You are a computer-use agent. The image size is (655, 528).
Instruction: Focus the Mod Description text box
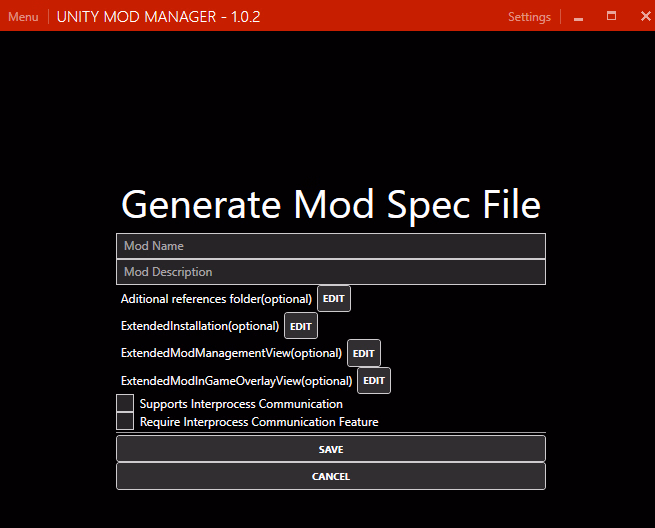click(x=330, y=272)
